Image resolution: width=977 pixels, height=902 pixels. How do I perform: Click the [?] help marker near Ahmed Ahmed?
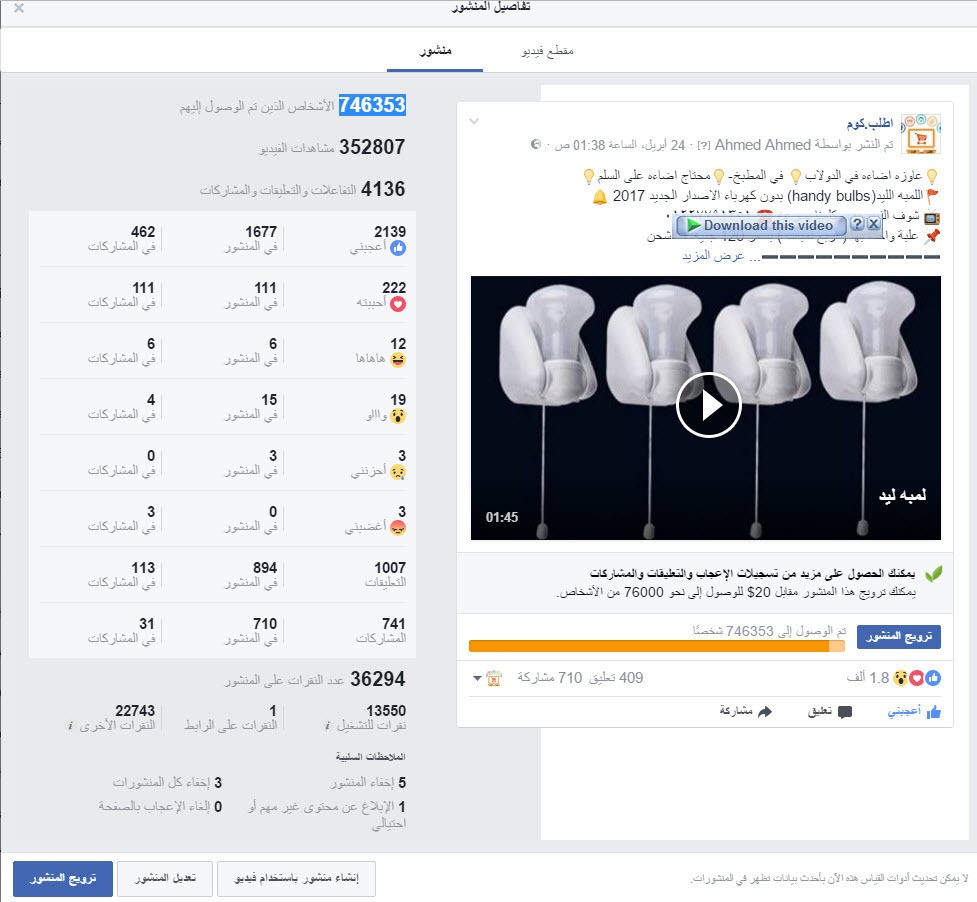point(703,145)
